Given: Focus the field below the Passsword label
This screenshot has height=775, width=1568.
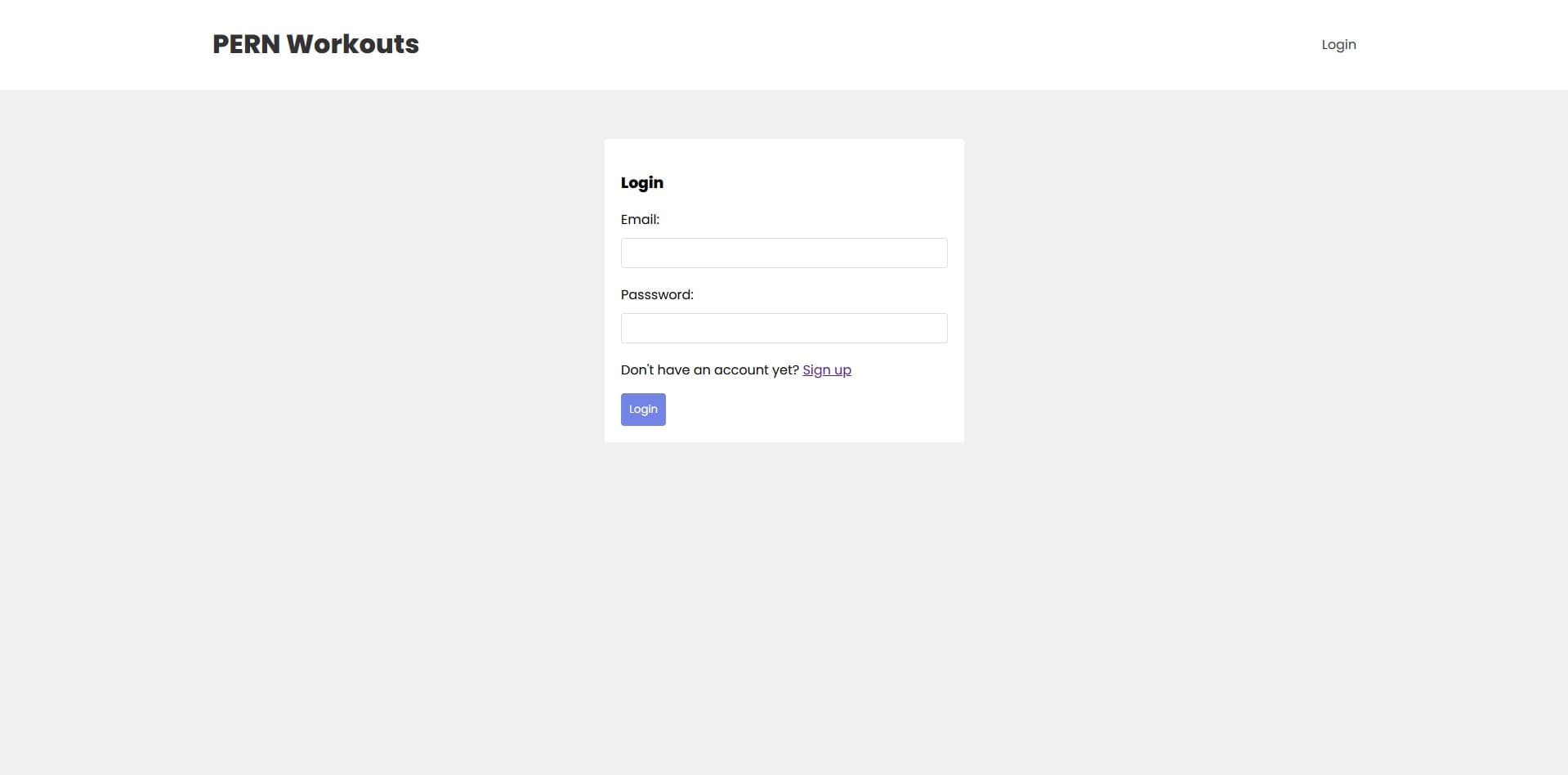Looking at the screenshot, I should click(784, 328).
